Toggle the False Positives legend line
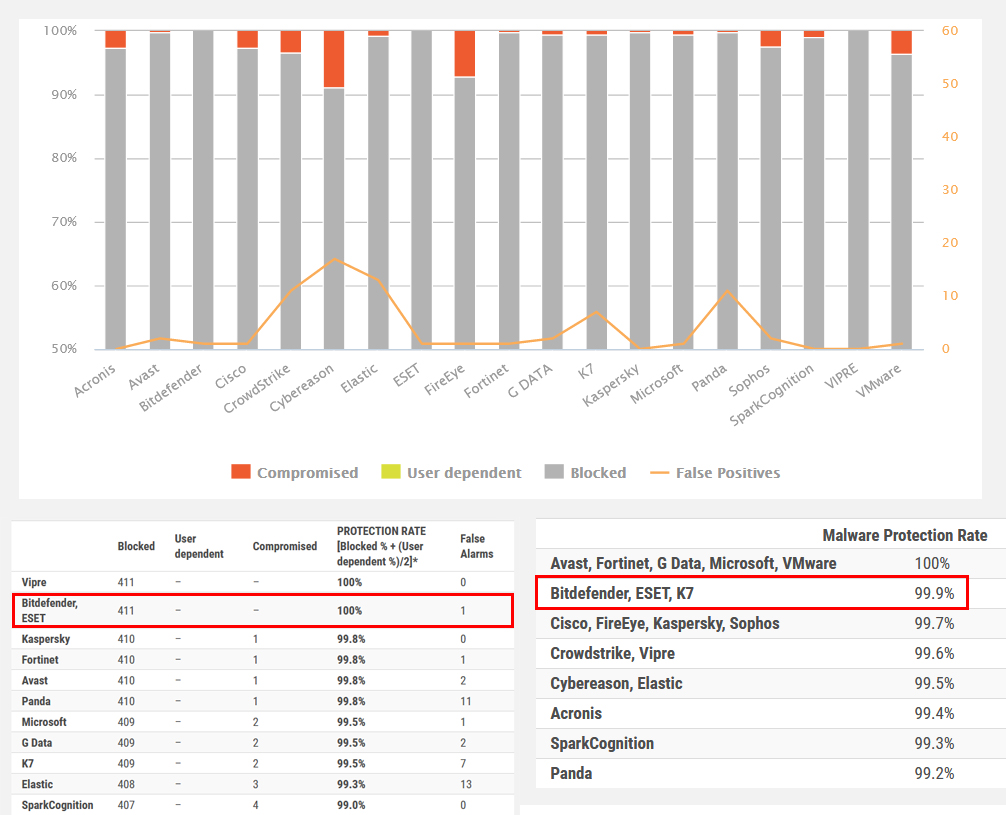The width and height of the screenshot is (1006, 815). [715, 473]
